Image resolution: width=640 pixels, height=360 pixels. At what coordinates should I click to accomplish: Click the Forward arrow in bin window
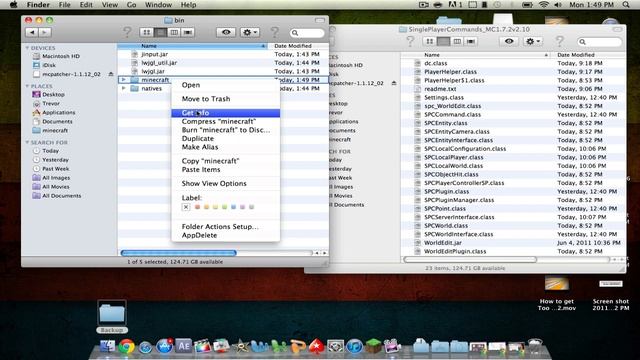coord(45,32)
